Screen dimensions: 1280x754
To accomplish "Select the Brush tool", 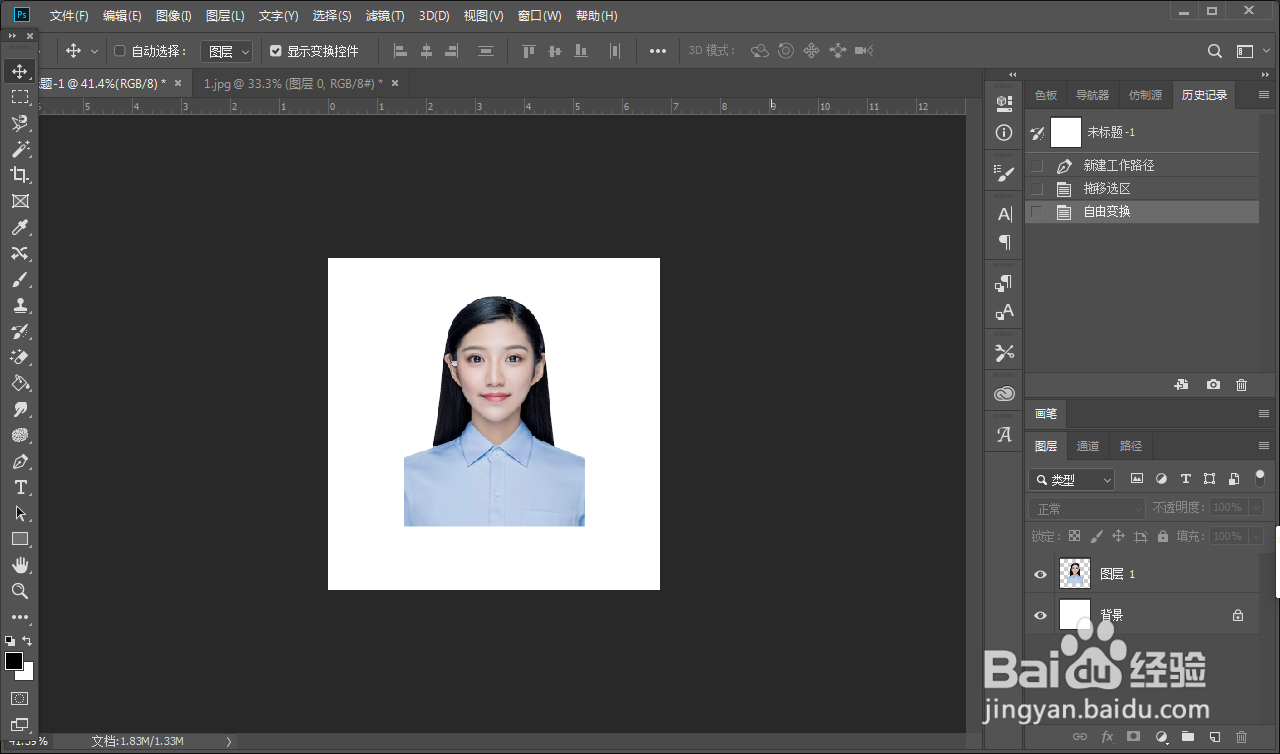I will click(x=20, y=279).
